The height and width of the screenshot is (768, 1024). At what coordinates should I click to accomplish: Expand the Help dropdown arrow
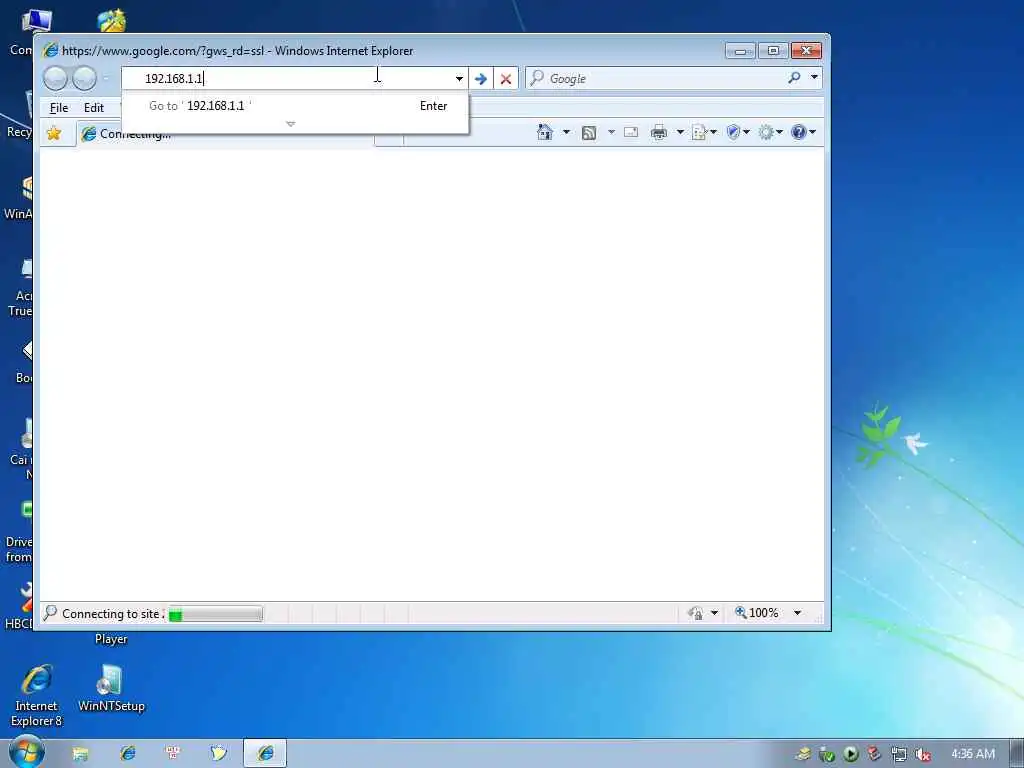[x=812, y=133]
